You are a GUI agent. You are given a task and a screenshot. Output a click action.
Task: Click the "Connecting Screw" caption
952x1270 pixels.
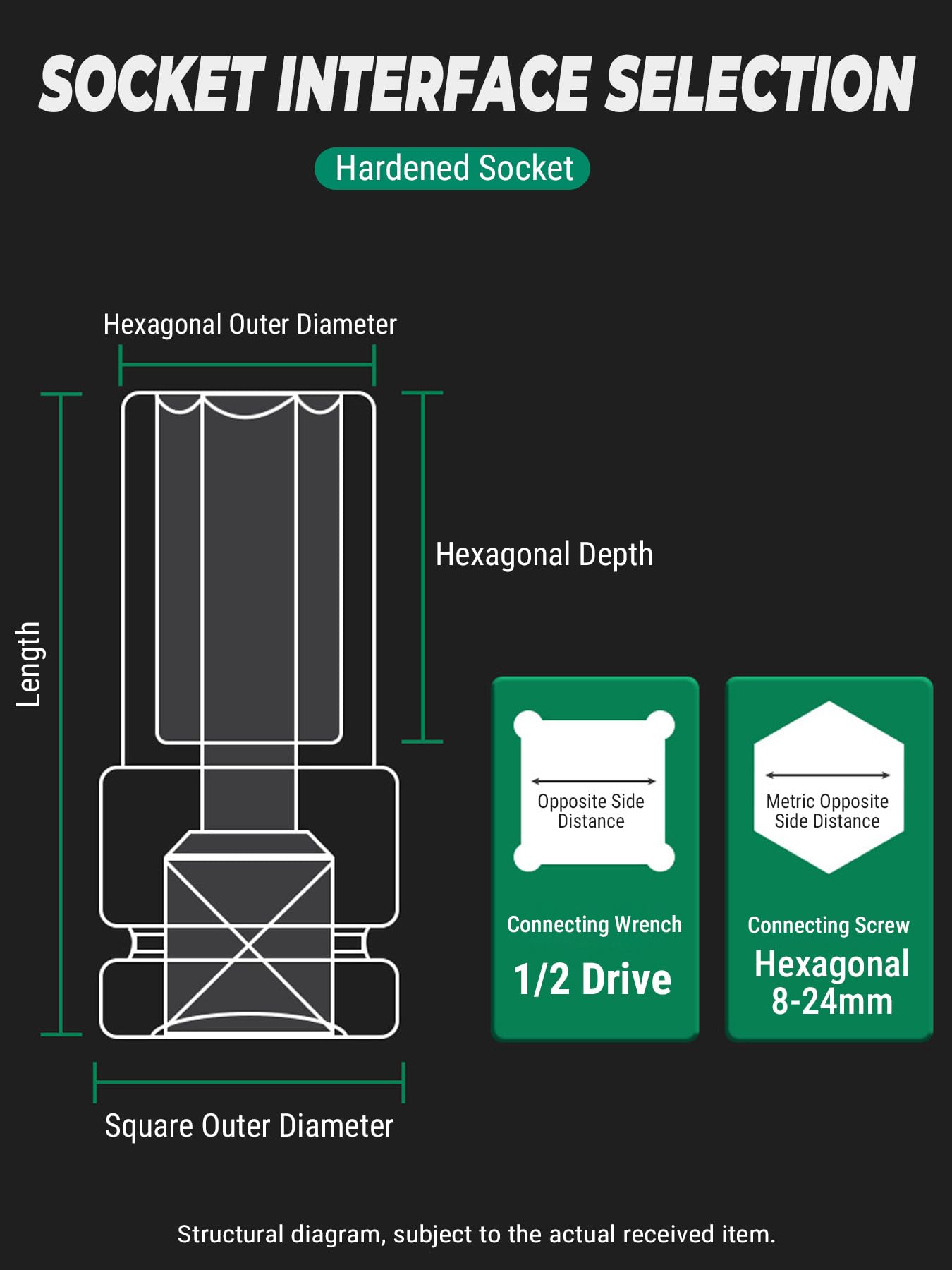pyautogui.click(x=829, y=925)
